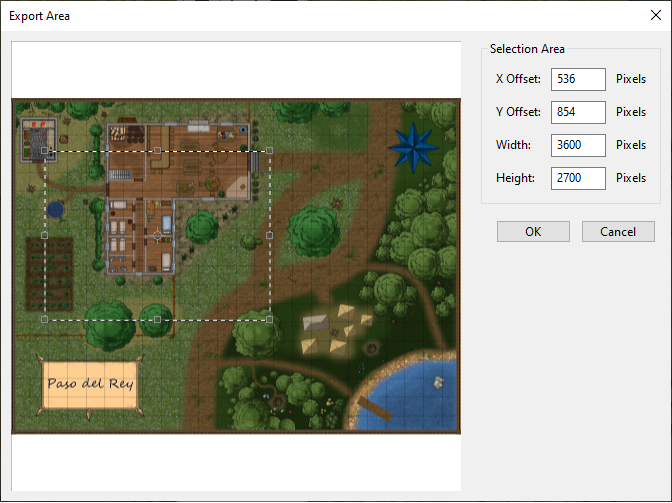The width and height of the screenshot is (672, 503).
Task: Click the bottom-right selection resize handle
Action: (269, 319)
